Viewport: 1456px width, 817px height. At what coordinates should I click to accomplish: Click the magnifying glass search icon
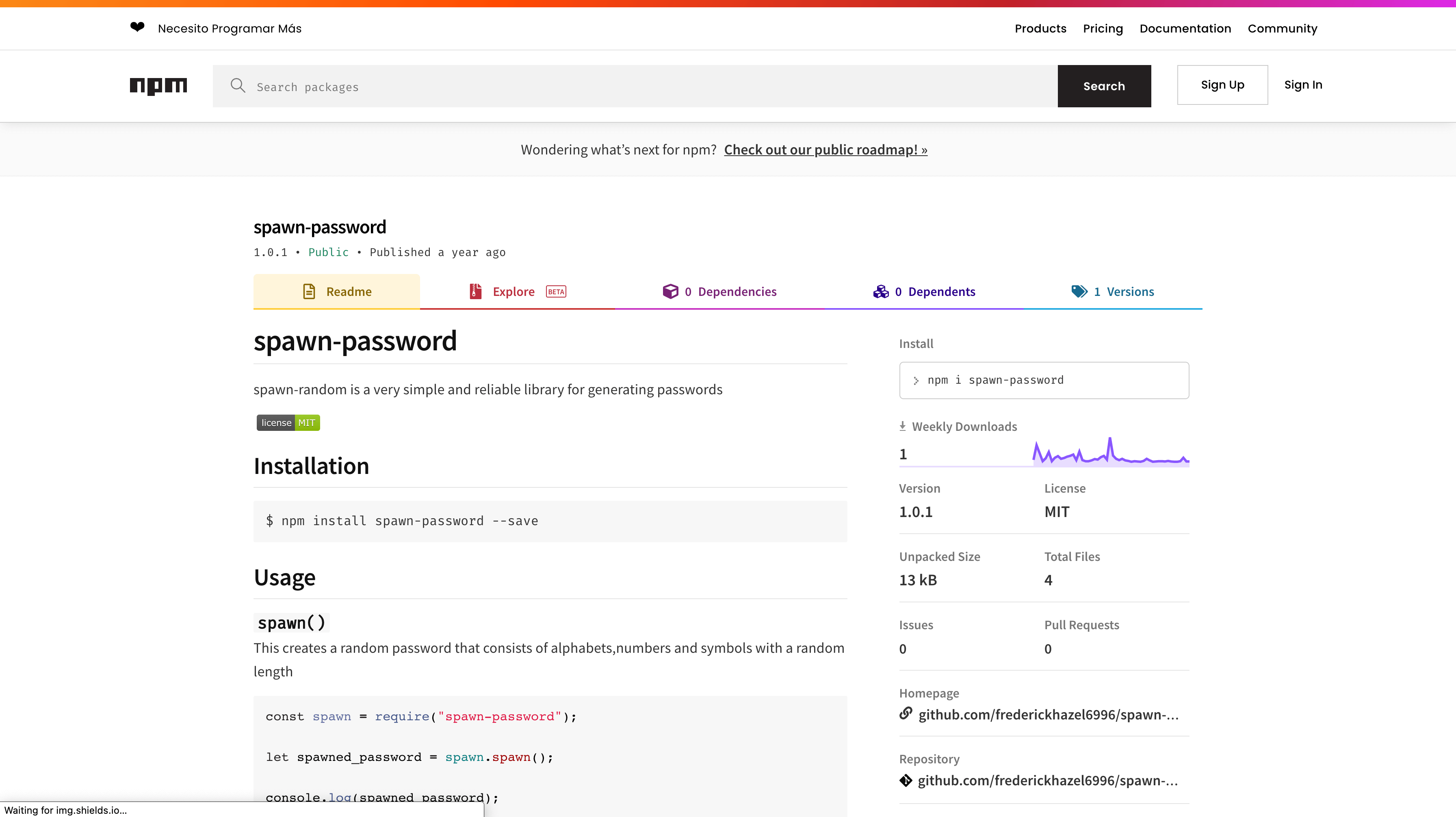238,85
